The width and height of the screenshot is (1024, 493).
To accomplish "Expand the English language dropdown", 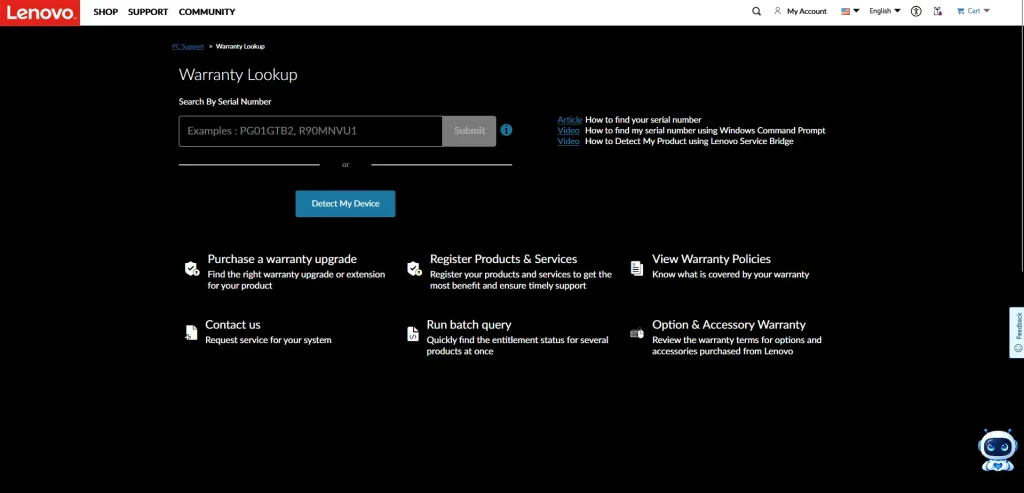I will click(885, 11).
